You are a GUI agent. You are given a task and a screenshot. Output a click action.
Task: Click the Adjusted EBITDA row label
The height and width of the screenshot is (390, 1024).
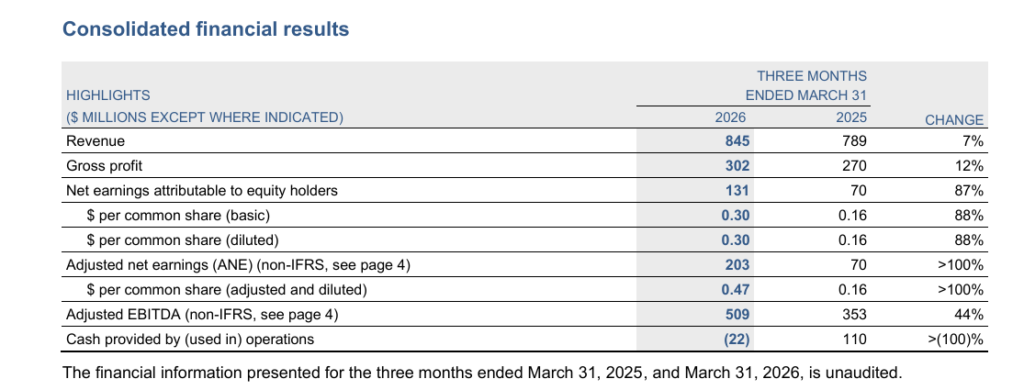coord(202,315)
